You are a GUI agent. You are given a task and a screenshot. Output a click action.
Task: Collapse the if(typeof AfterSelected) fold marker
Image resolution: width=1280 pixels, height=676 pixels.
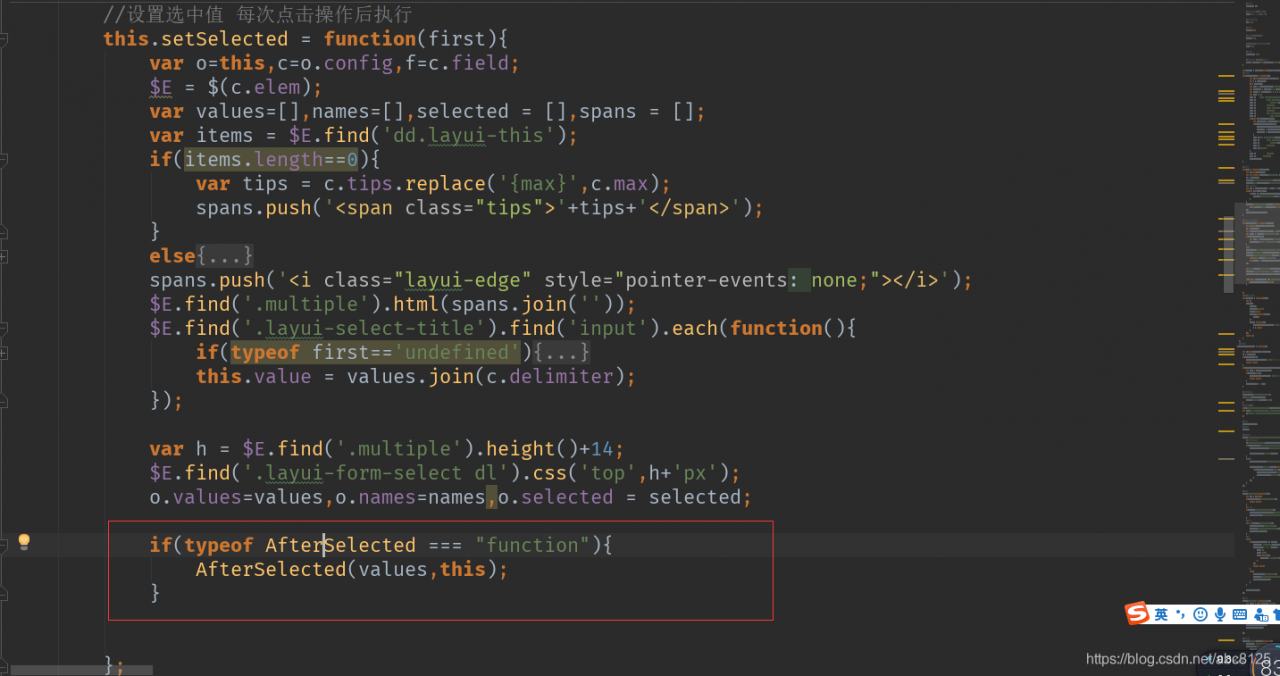[4, 545]
